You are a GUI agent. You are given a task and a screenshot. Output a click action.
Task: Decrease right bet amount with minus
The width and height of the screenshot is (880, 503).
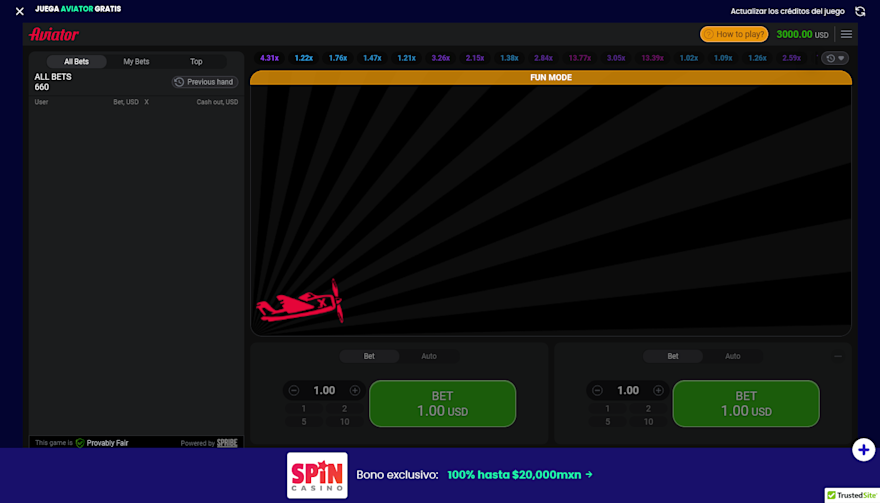pyautogui.click(x=597, y=390)
